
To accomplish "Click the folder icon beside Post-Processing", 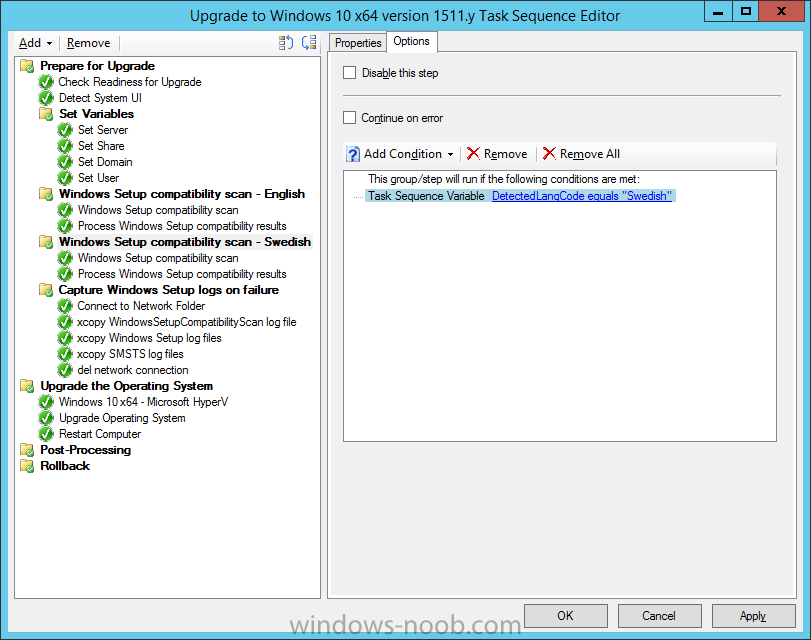I will click(x=27, y=450).
